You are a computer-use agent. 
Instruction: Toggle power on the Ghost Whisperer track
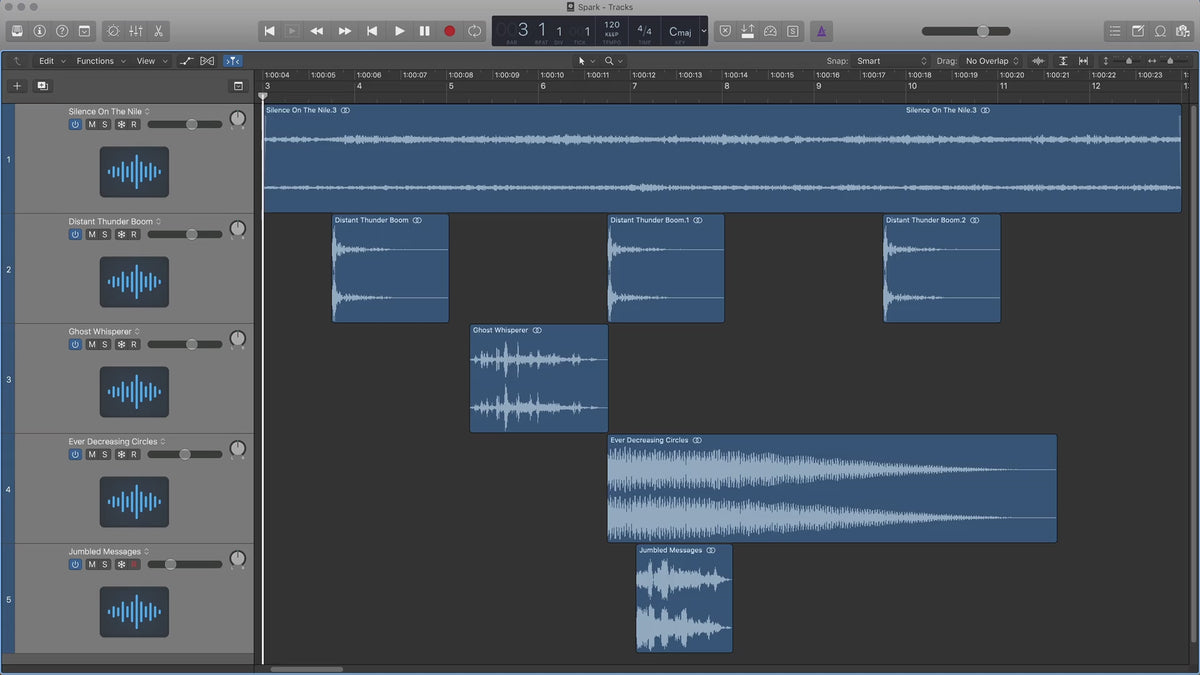click(75, 344)
